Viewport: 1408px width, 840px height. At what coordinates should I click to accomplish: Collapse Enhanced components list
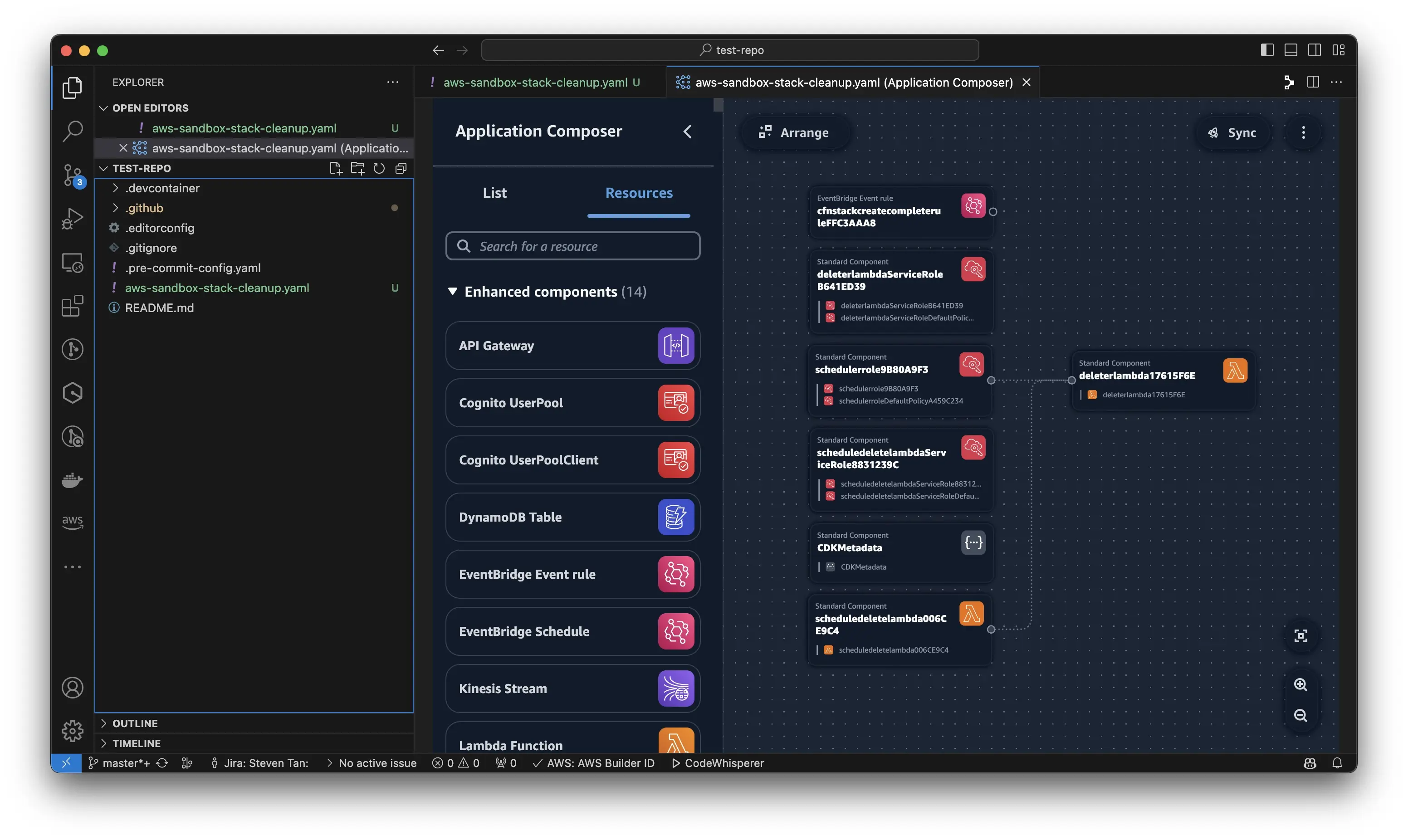(x=452, y=292)
